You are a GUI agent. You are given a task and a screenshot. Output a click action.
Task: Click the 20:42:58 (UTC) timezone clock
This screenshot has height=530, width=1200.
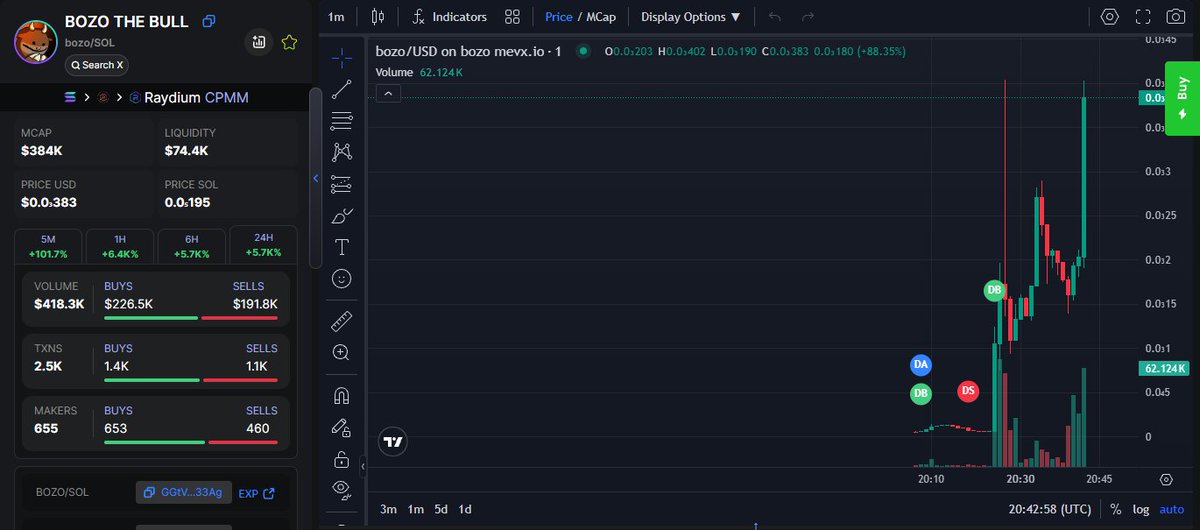point(1051,509)
